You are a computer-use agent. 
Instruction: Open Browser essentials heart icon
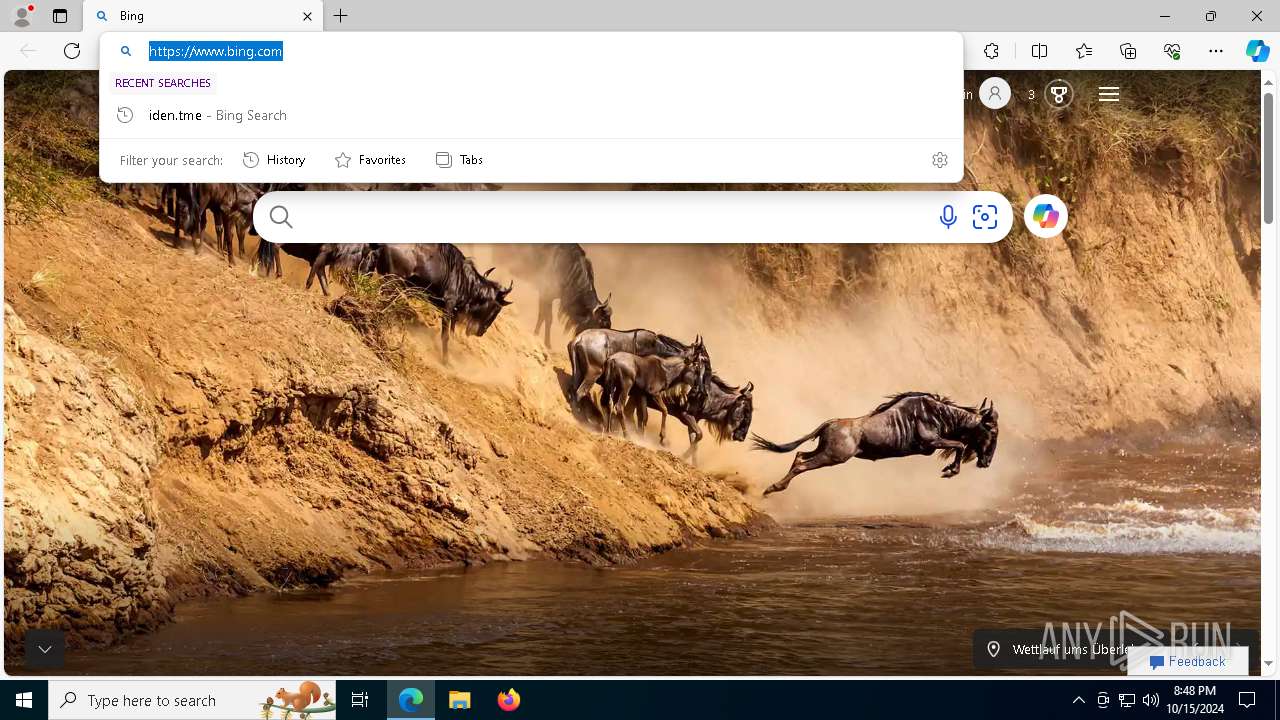1172,51
